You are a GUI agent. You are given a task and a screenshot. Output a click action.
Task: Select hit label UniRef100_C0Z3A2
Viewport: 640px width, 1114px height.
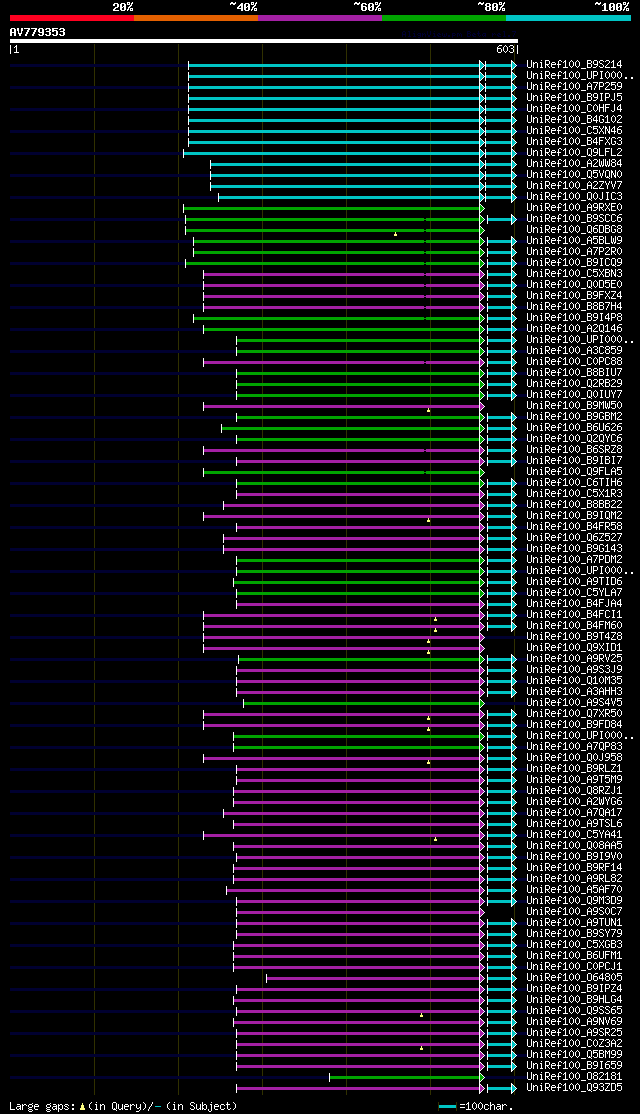574,1044
